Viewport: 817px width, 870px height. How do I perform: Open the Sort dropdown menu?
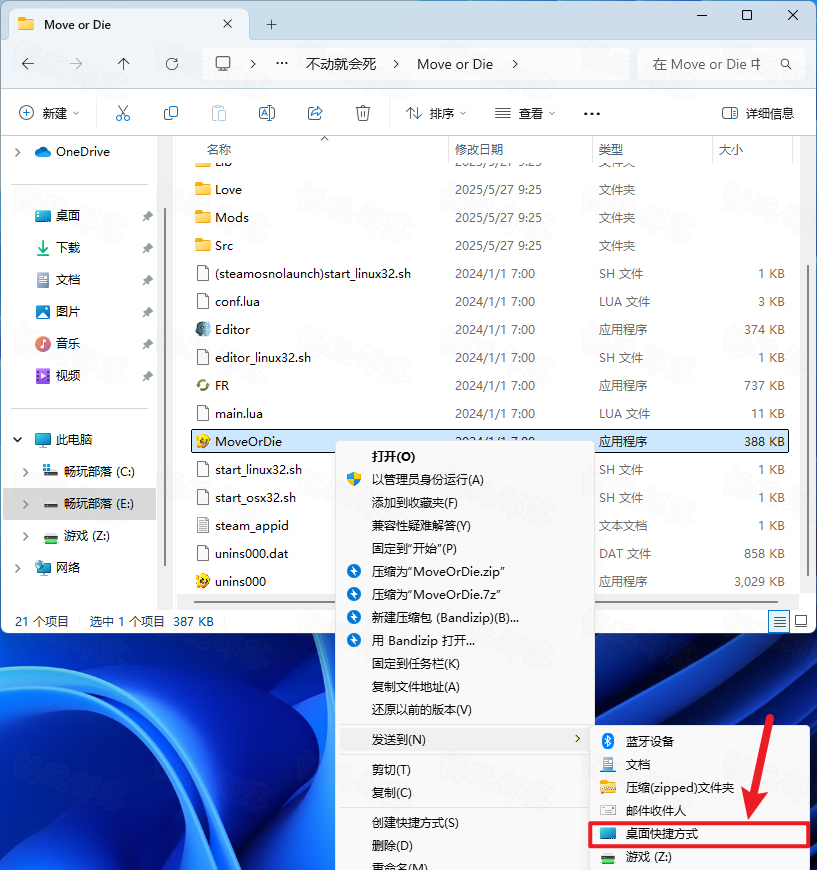436,113
